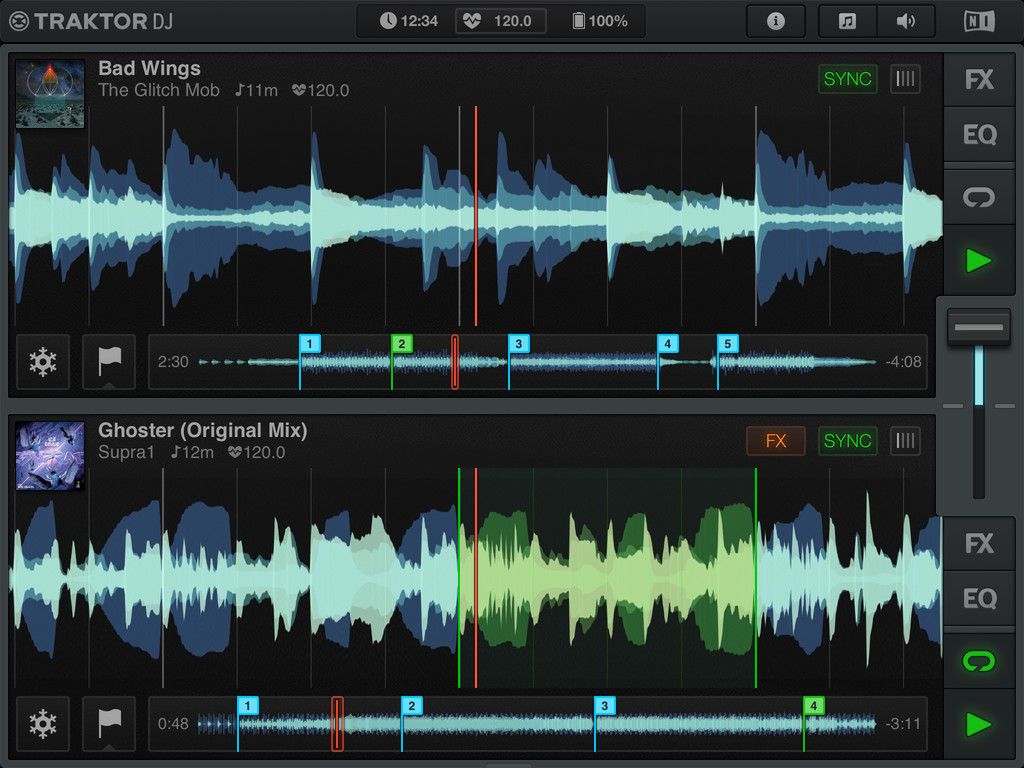Expand beatgrid bars panel on Bad Wings
This screenshot has height=768, width=1024.
click(x=905, y=79)
